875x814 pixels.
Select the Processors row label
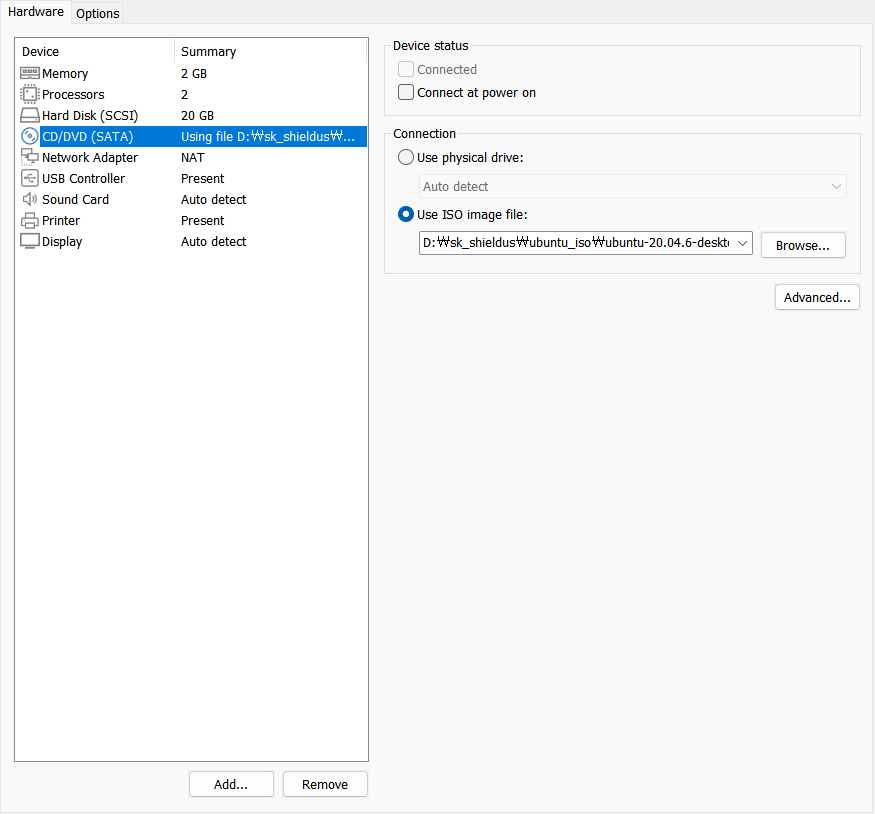pos(73,94)
